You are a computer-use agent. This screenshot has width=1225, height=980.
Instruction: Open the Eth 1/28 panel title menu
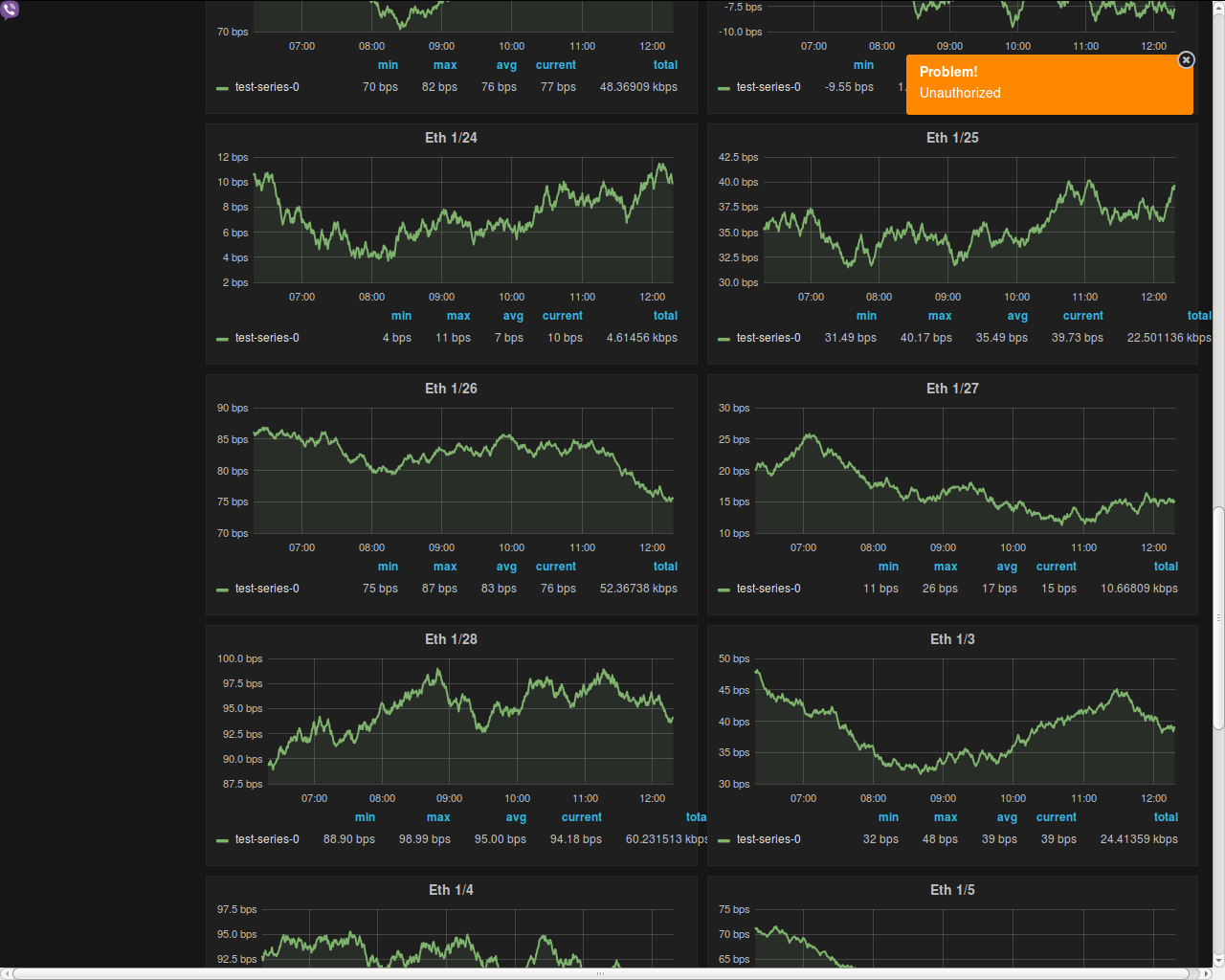451,639
